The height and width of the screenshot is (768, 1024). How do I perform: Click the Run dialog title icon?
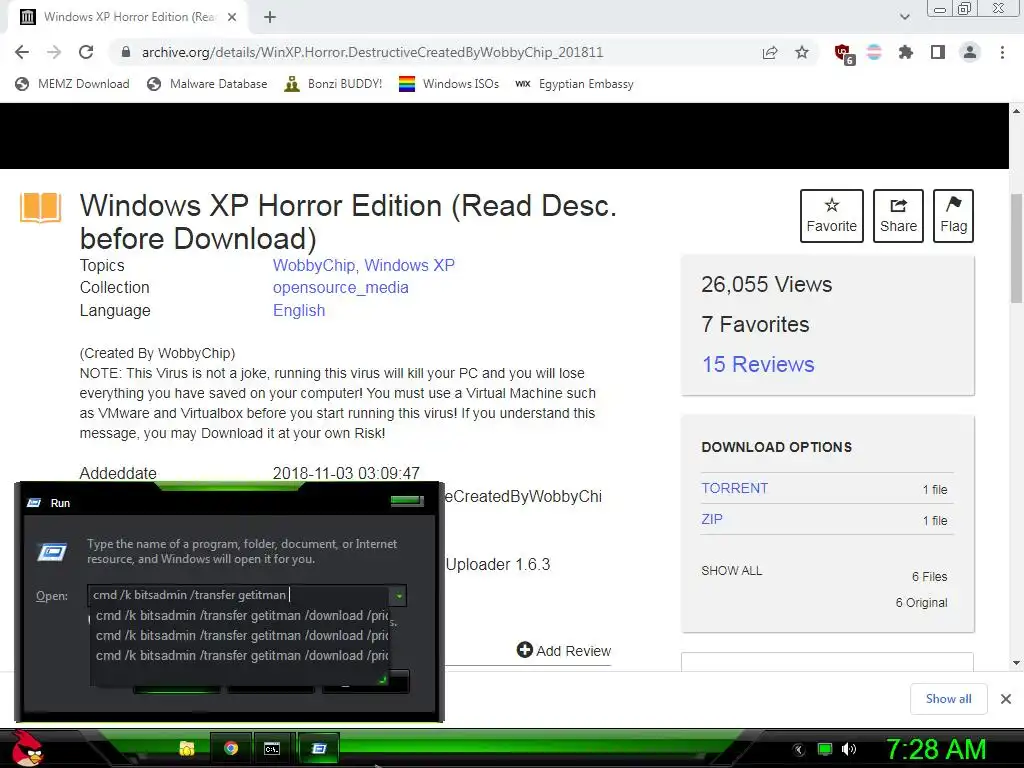(34, 502)
